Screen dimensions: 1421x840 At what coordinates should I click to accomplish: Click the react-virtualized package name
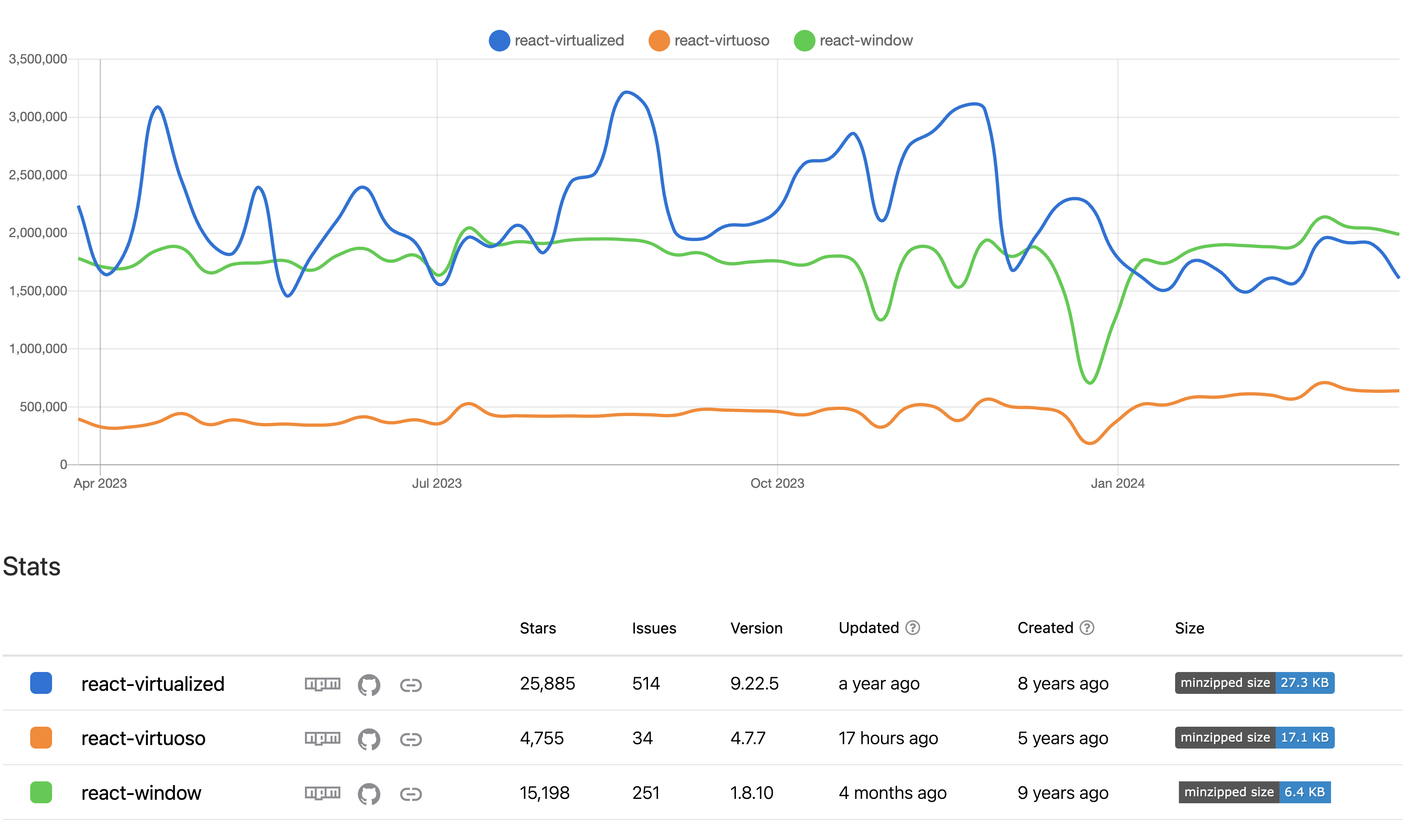tap(153, 684)
